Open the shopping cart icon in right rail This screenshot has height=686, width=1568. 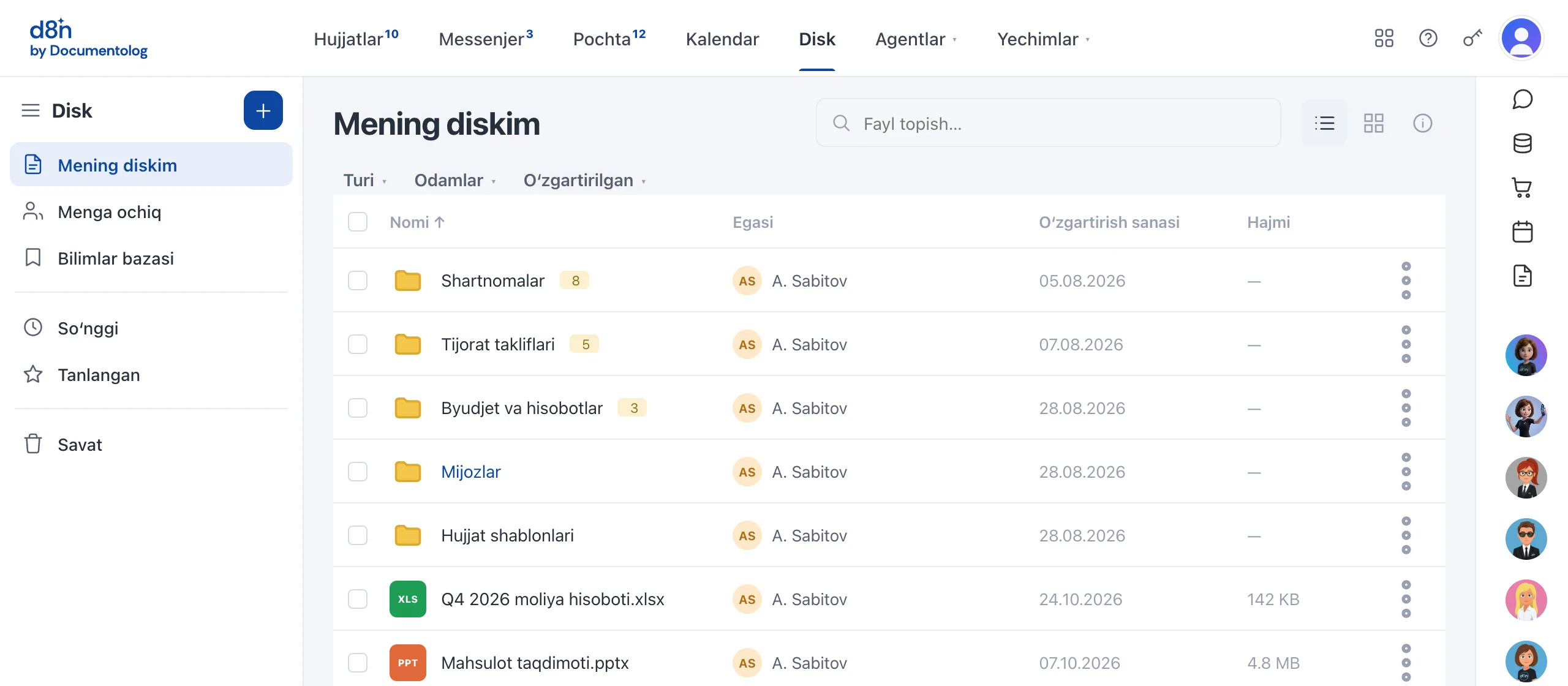point(1522,187)
